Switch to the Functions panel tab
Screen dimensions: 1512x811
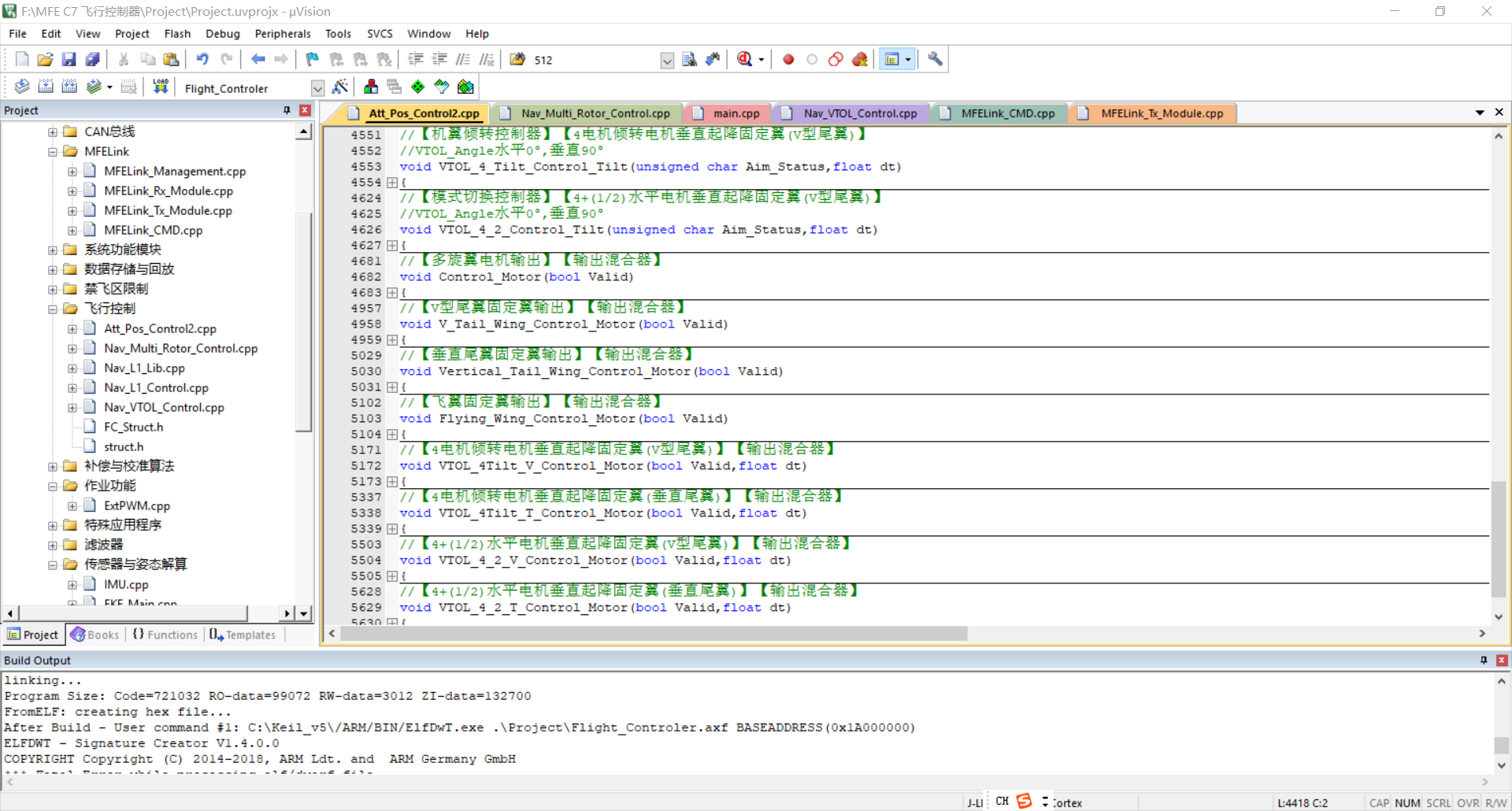[x=165, y=635]
